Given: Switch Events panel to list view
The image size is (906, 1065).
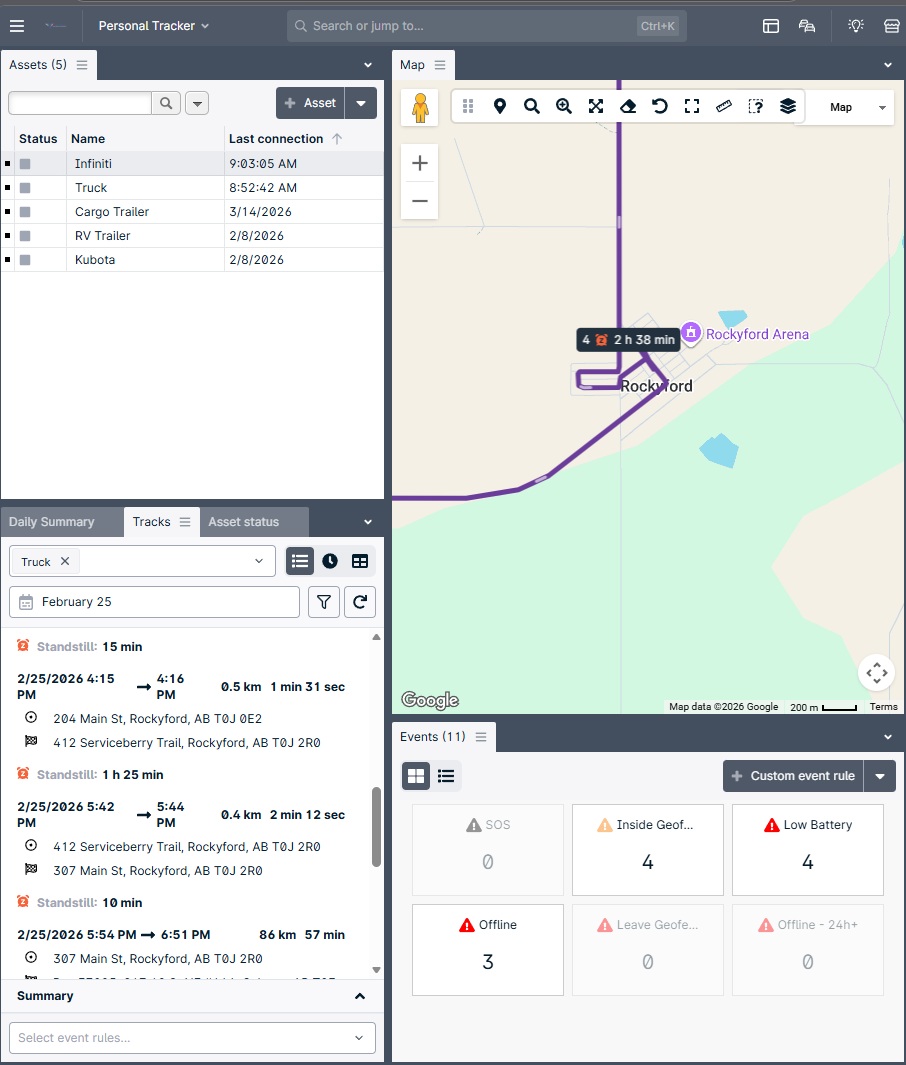Looking at the screenshot, I should click(445, 775).
